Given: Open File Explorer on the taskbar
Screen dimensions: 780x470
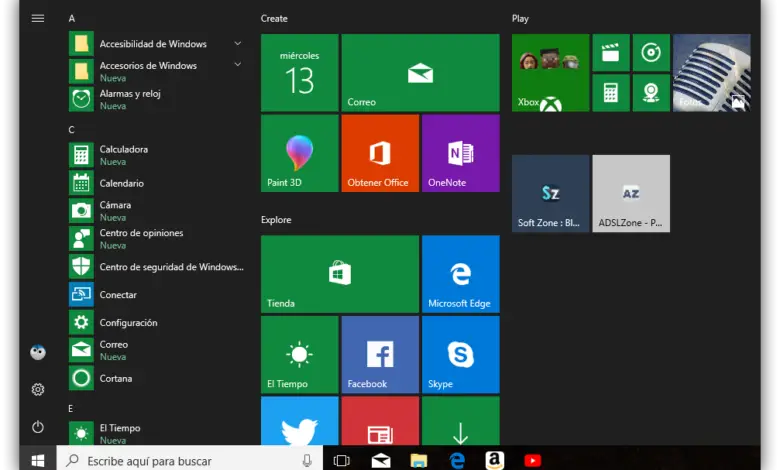Looking at the screenshot, I should point(419,461).
